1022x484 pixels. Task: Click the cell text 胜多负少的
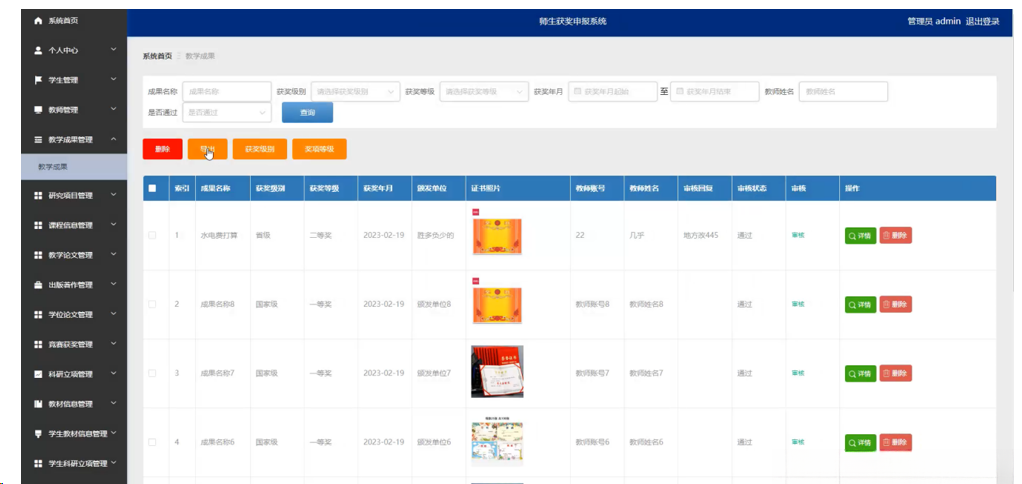(435, 235)
